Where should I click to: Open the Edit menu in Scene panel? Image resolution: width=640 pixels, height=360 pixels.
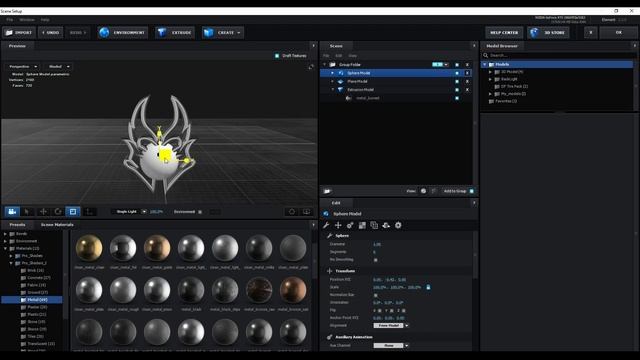pyautogui.click(x=339, y=56)
